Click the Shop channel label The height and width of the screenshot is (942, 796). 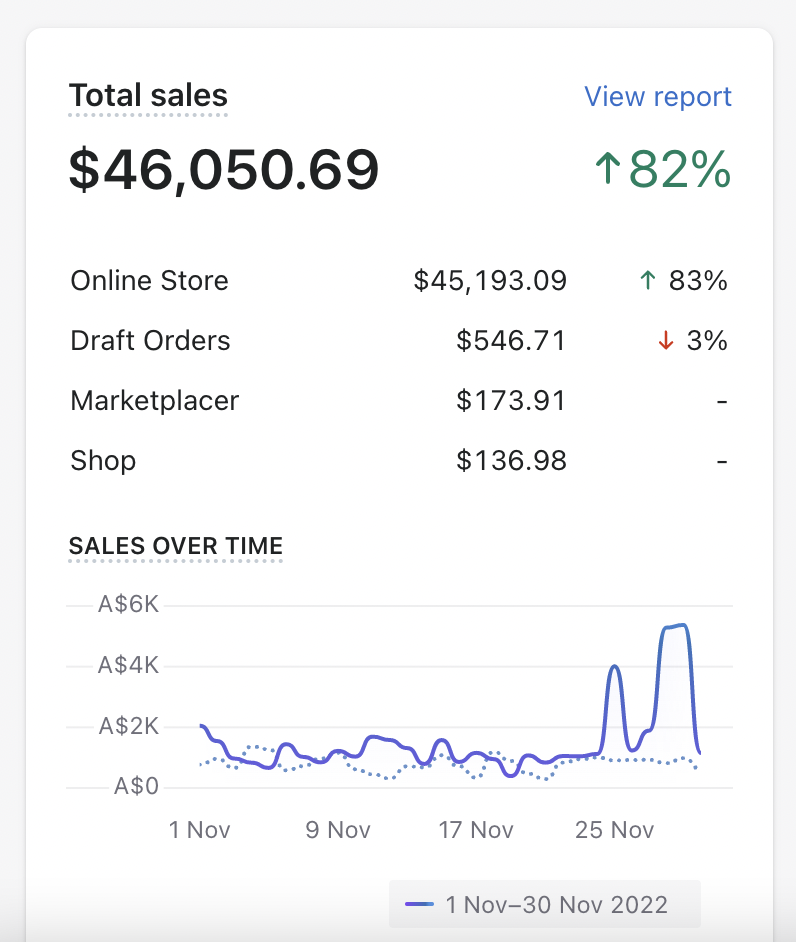point(103,461)
